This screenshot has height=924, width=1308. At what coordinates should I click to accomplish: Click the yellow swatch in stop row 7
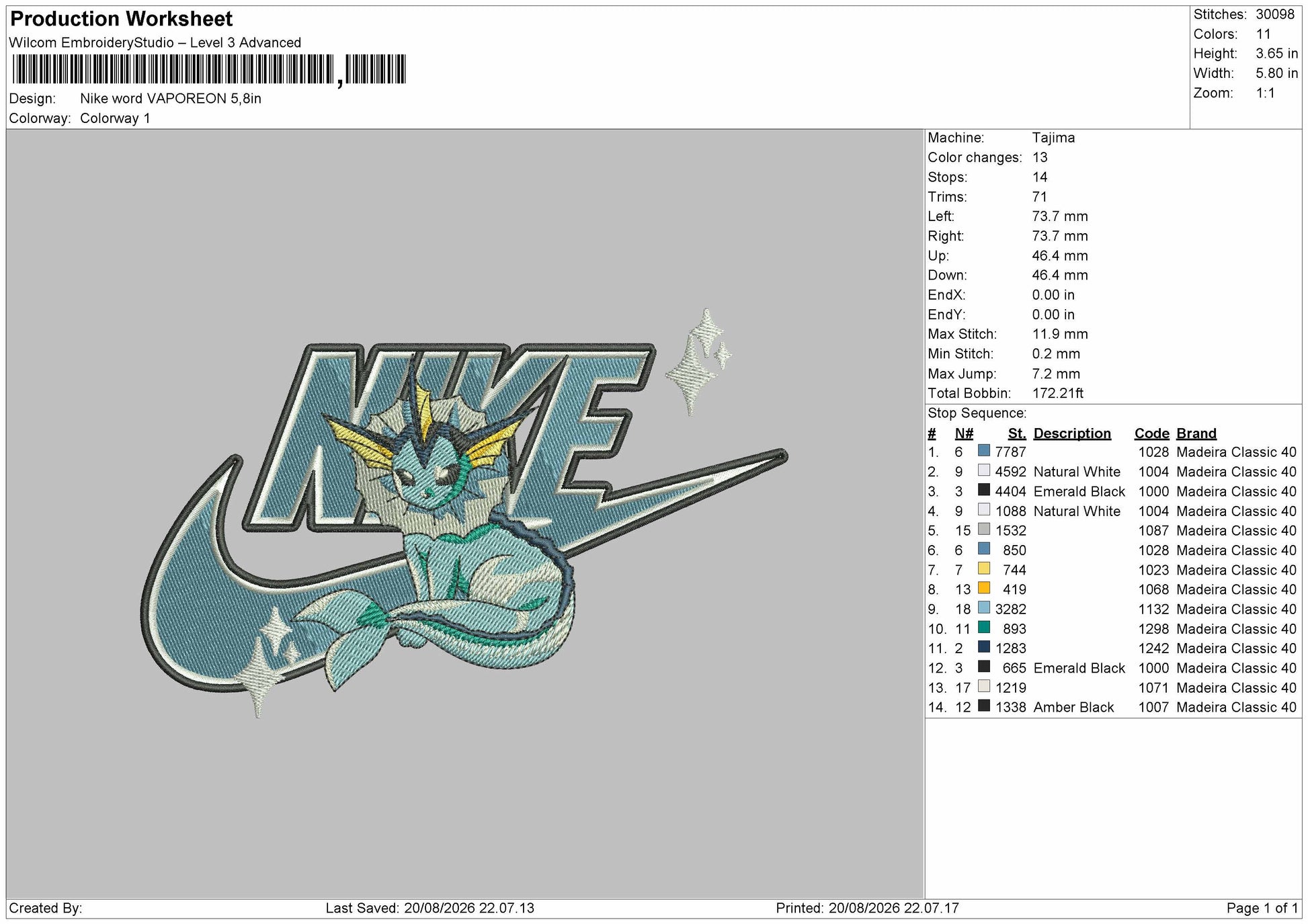tap(984, 569)
